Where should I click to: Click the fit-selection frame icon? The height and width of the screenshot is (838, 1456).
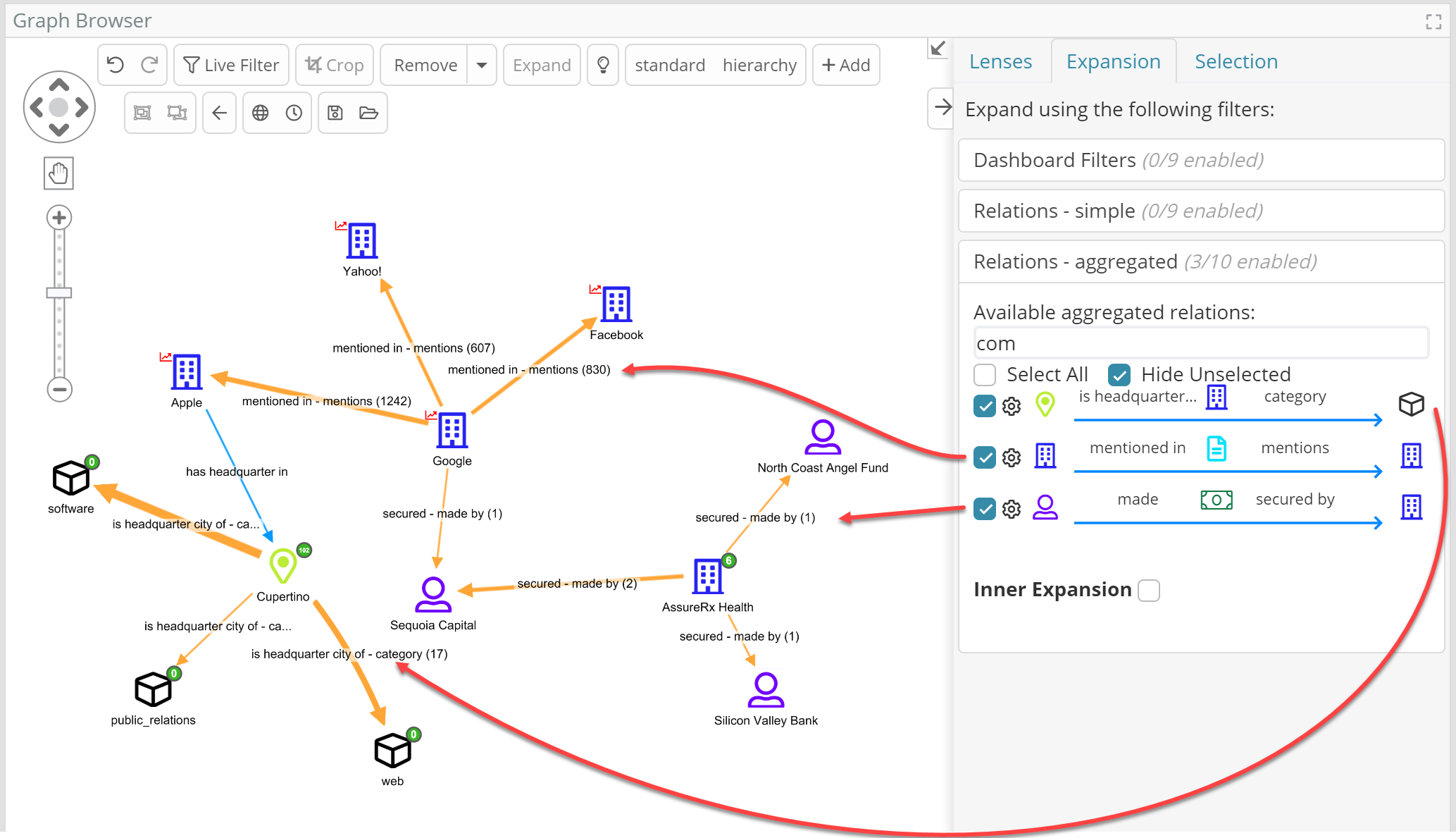[143, 113]
